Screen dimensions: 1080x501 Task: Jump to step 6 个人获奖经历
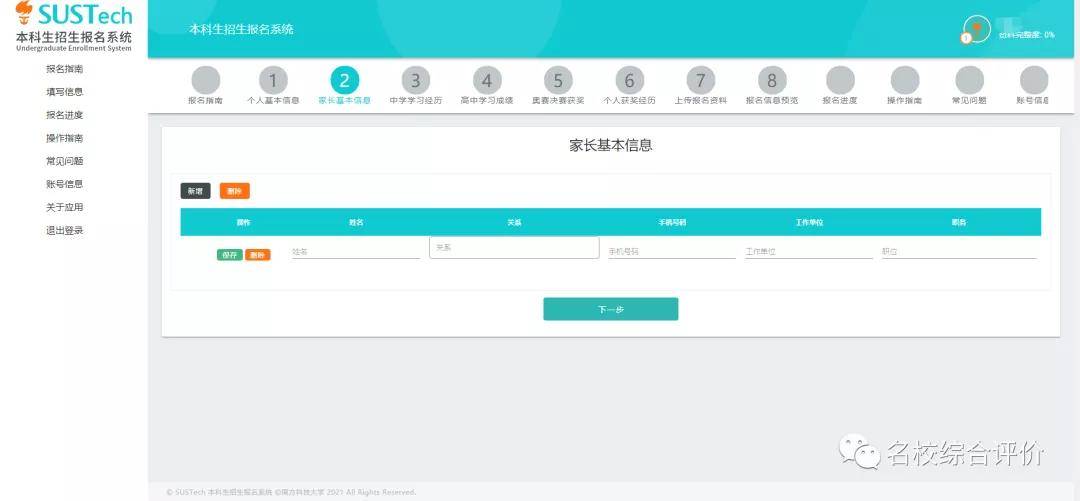629,81
